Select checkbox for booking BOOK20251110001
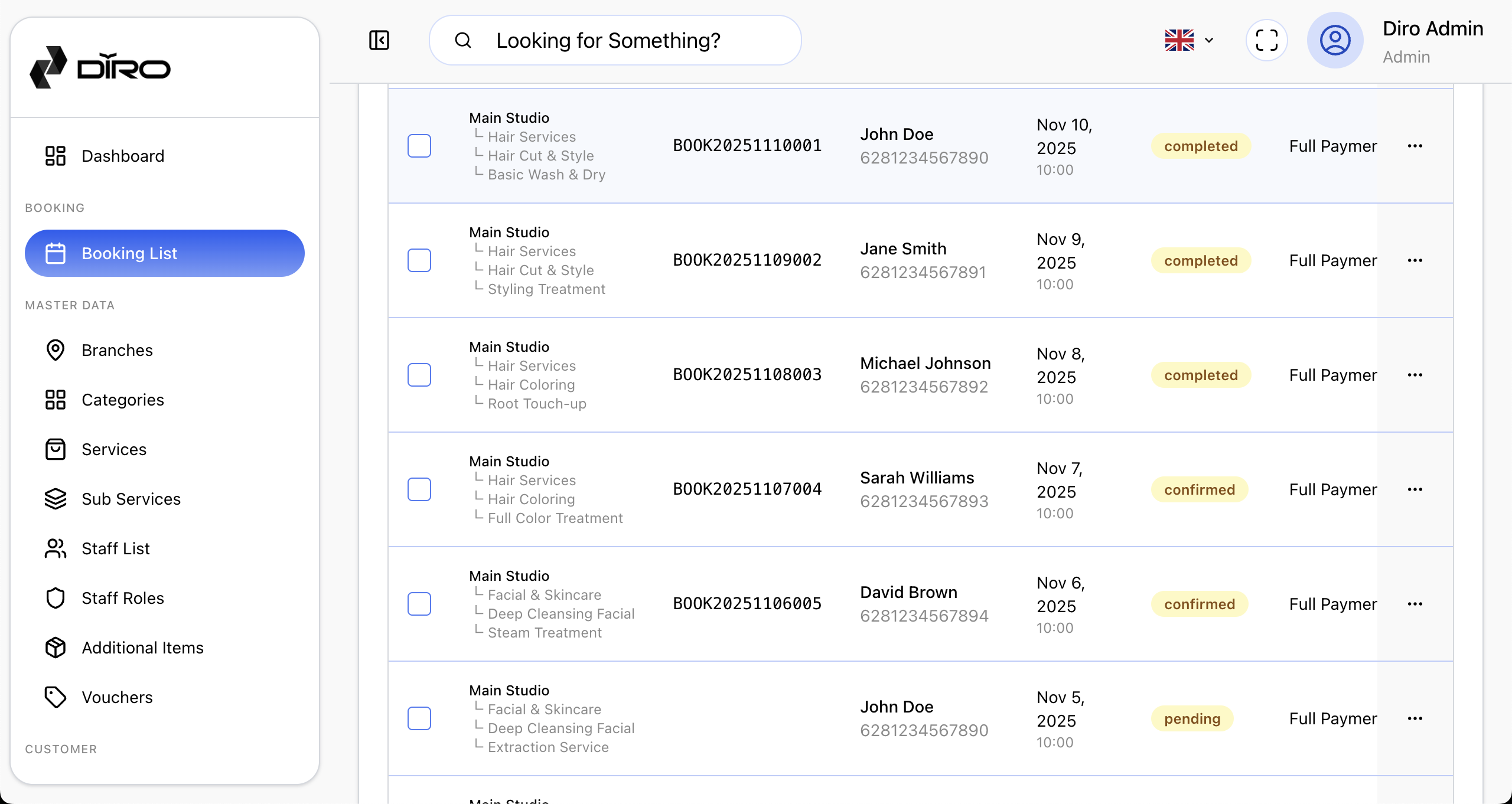This screenshot has height=804, width=1512. tap(419, 146)
